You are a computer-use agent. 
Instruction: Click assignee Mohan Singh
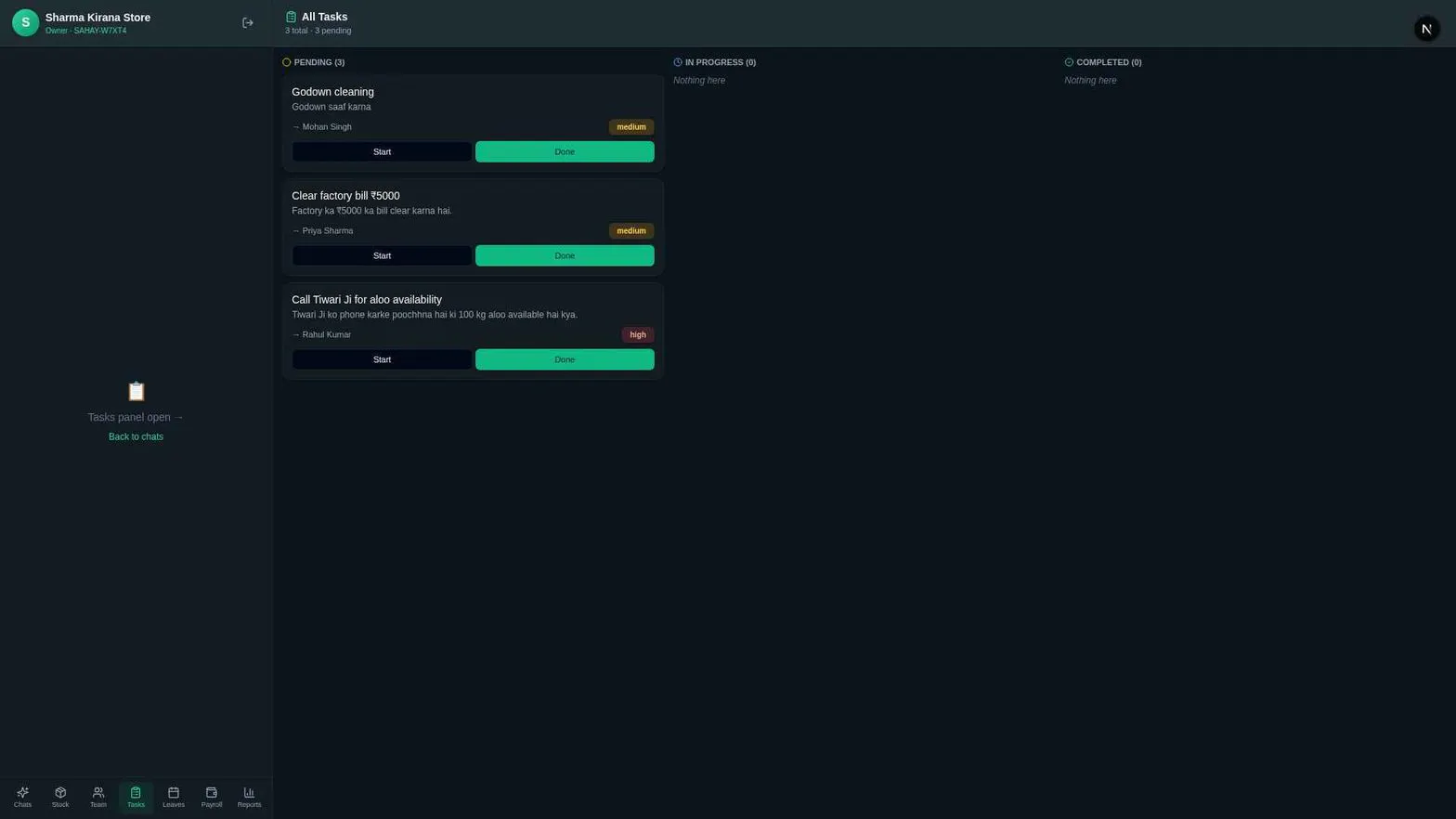[x=327, y=127]
